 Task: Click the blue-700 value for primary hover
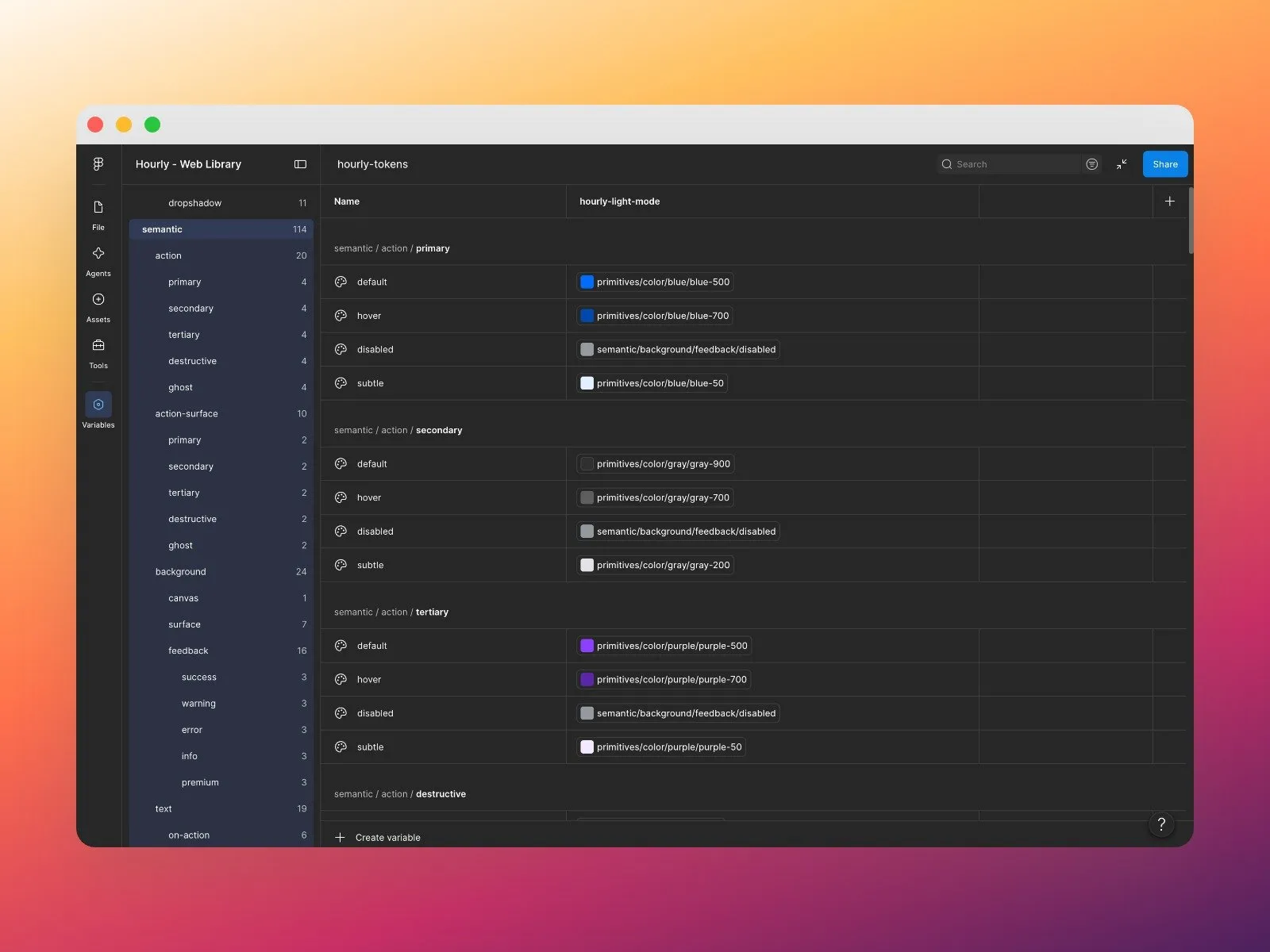click(656, 316)
